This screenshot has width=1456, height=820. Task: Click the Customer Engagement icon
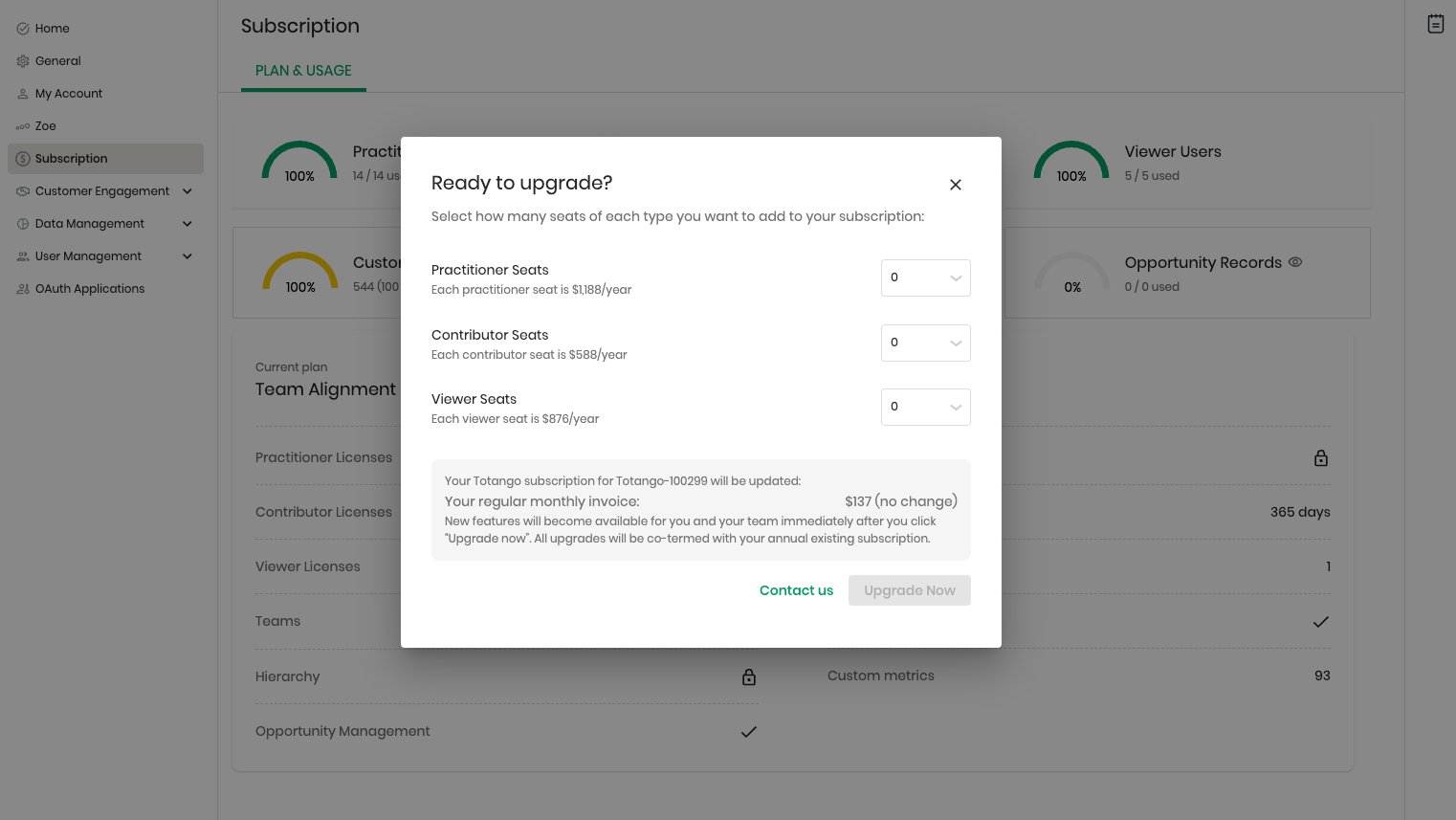23,191
